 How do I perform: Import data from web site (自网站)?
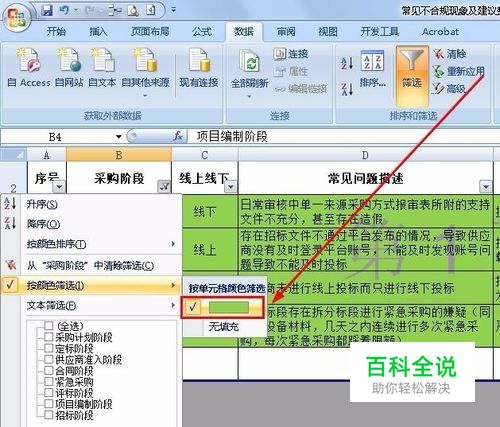coord(69,68)
